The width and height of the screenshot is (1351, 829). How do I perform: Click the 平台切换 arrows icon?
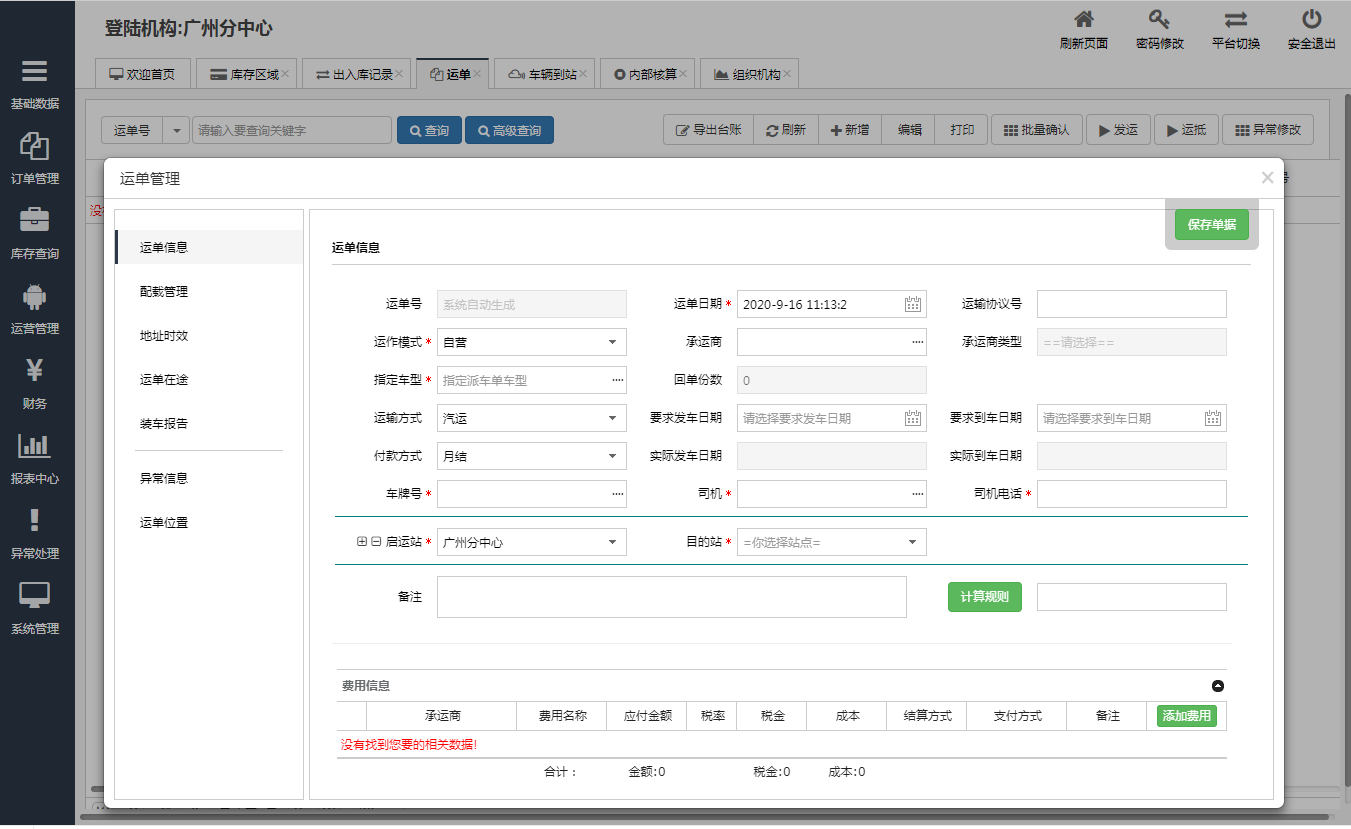(x=1236, y=19)
